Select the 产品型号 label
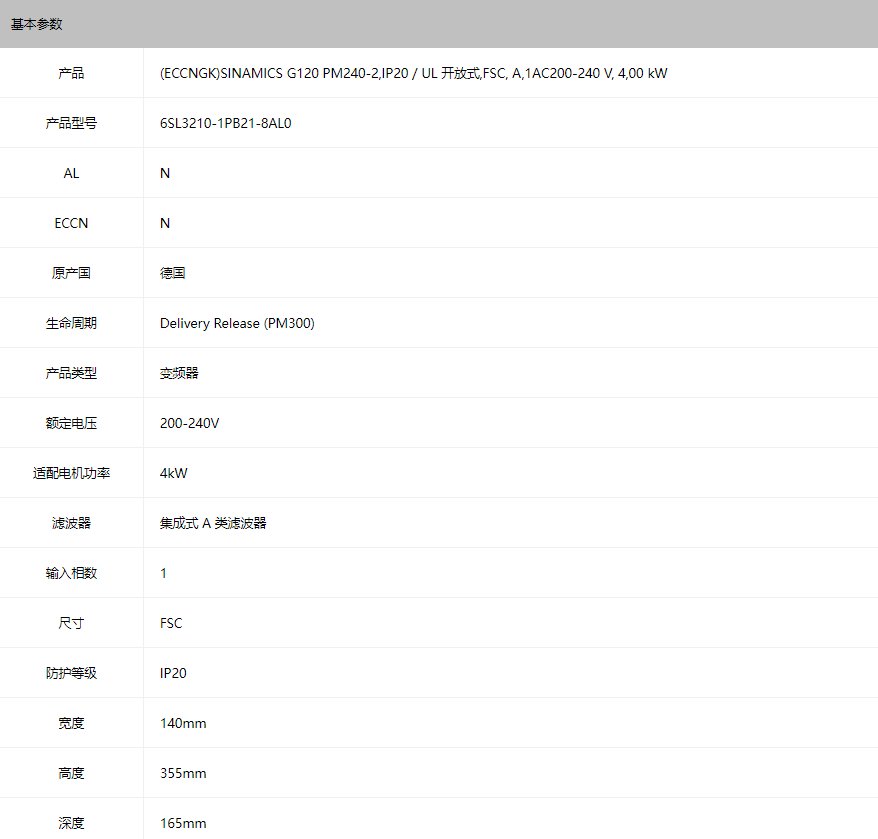 point(71,123)
